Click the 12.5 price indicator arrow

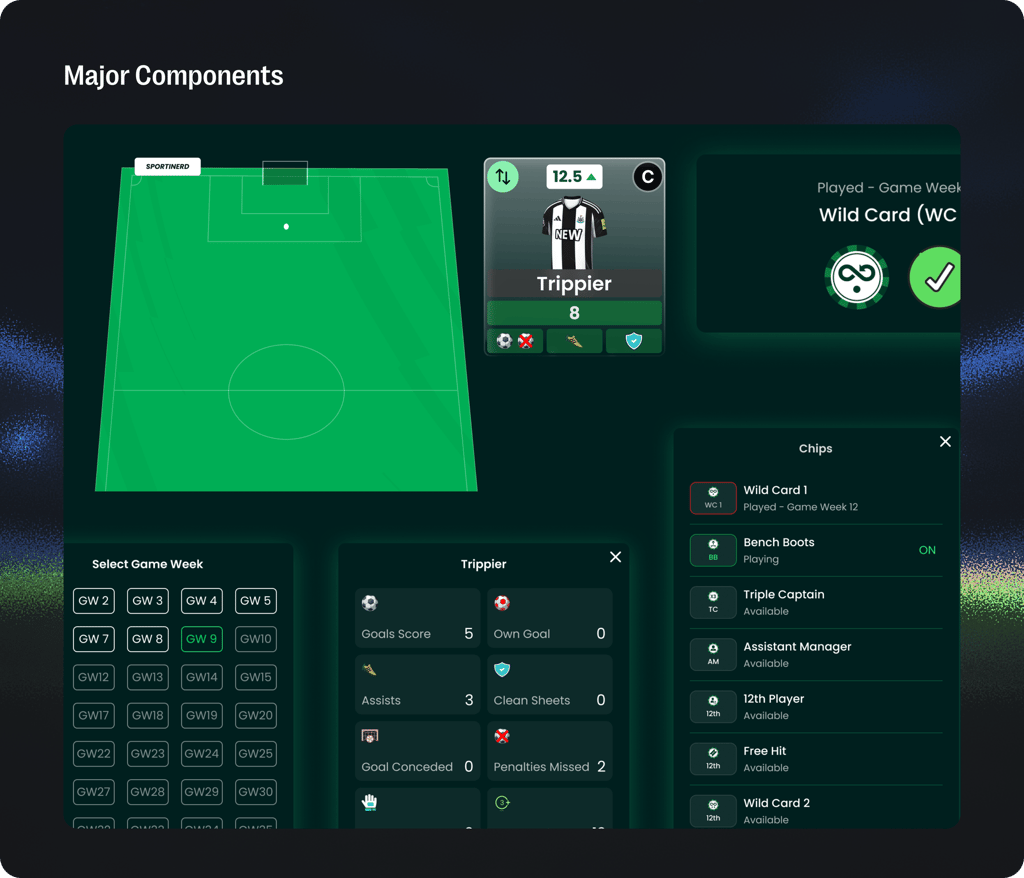coord(591,177)
